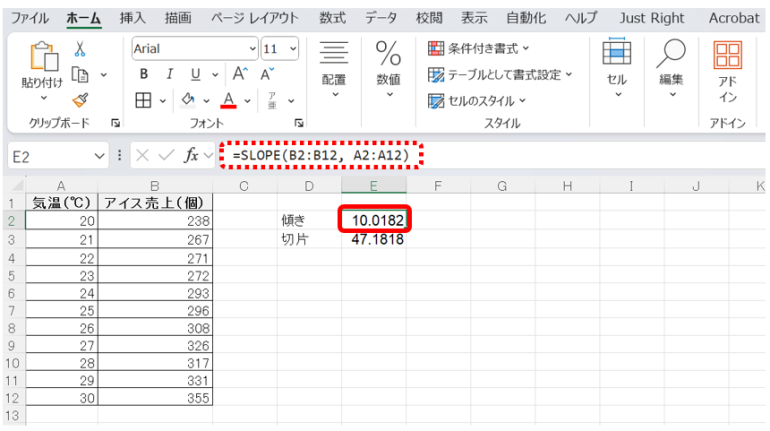Click the Paste (貼り付け) clipboard icon
This screenshot has height=431, width=770.
click(x=43, y=57)
